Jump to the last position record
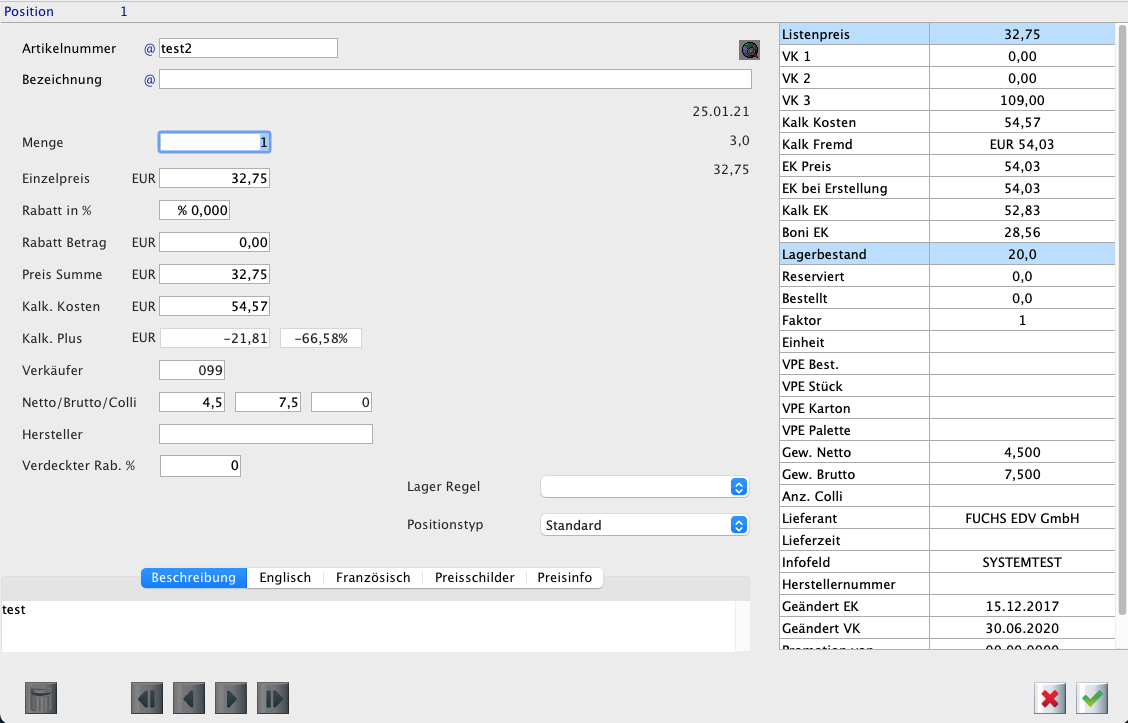Screen dimensions: 1128x723 coord(272,697)
